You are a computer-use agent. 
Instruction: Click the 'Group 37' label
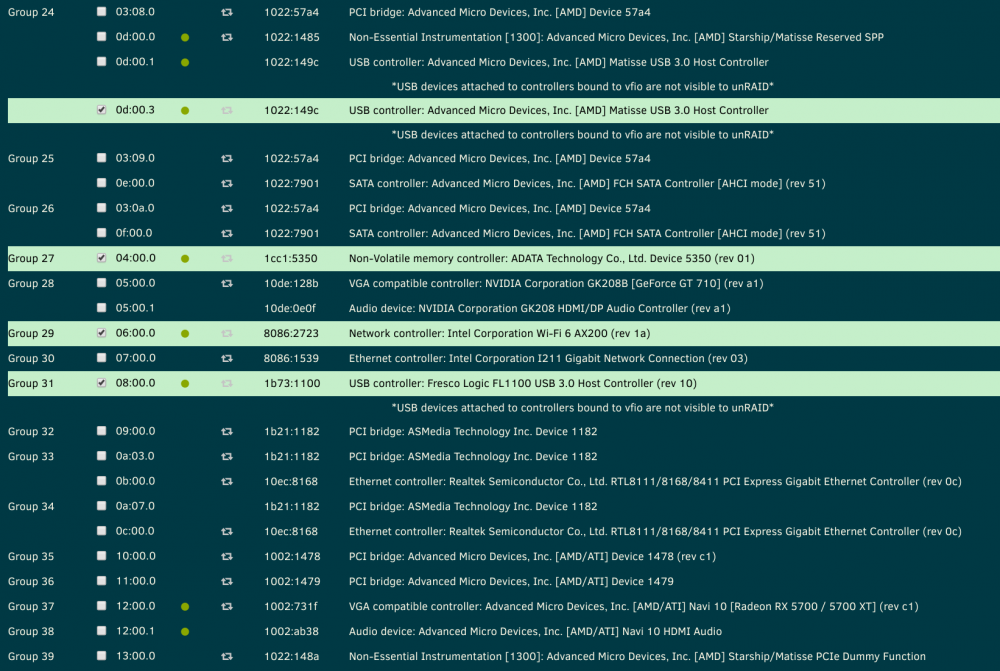coord(31,607)
